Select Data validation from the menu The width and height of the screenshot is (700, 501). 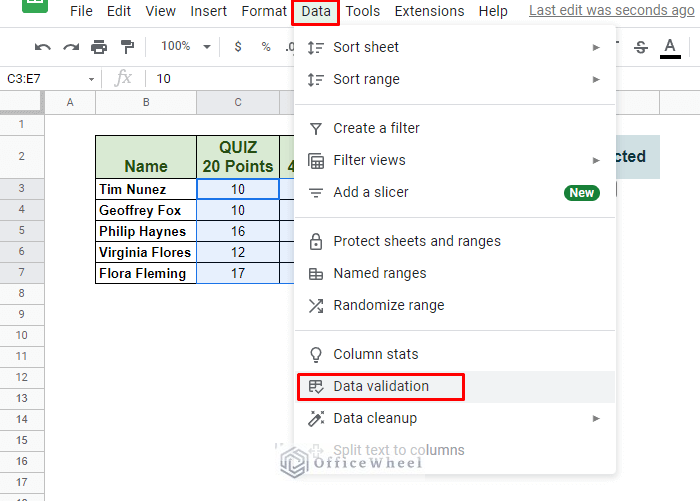(x=455, y=387)
